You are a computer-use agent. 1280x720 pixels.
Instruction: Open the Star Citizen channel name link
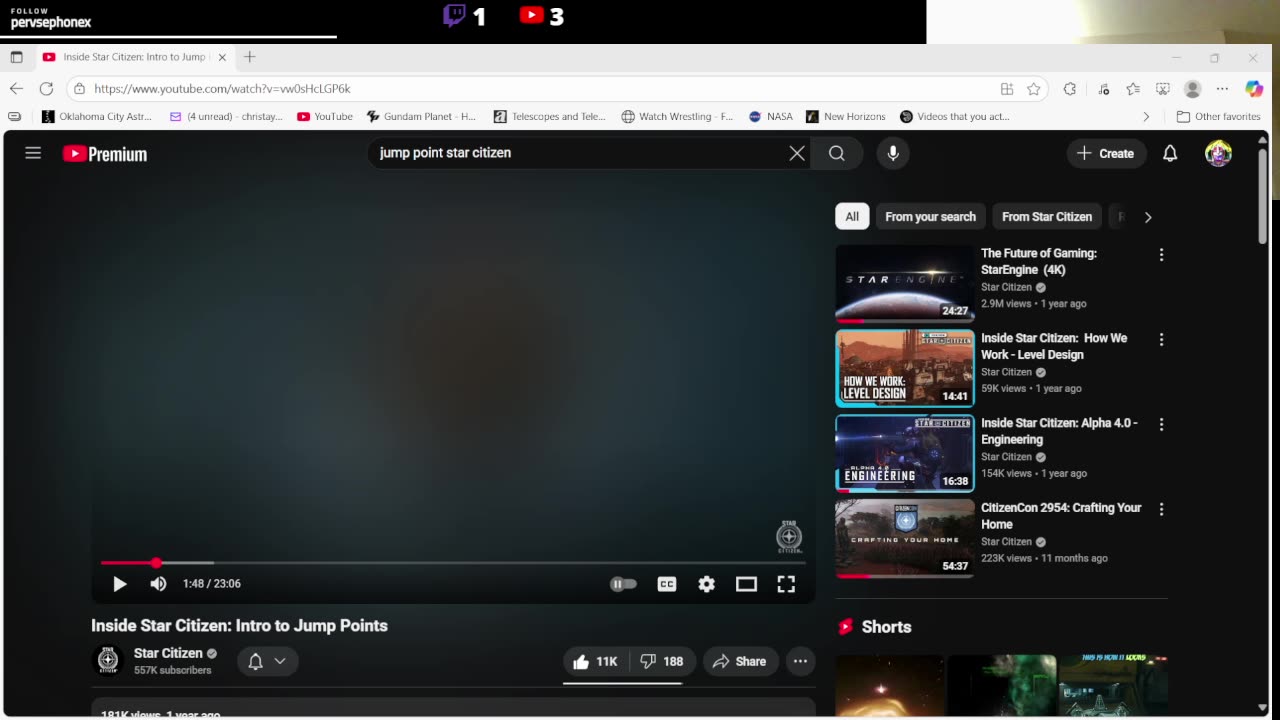[x=168, y=653]
